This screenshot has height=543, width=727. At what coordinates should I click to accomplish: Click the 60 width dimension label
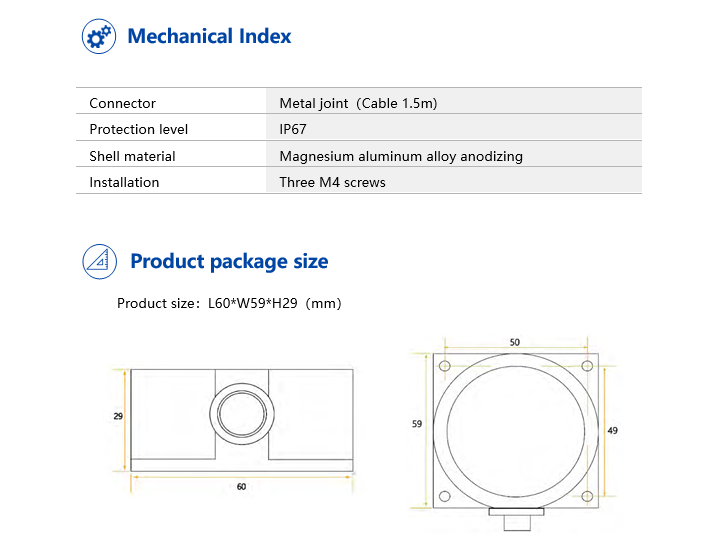pyautogui.click(x=241, y=487)
